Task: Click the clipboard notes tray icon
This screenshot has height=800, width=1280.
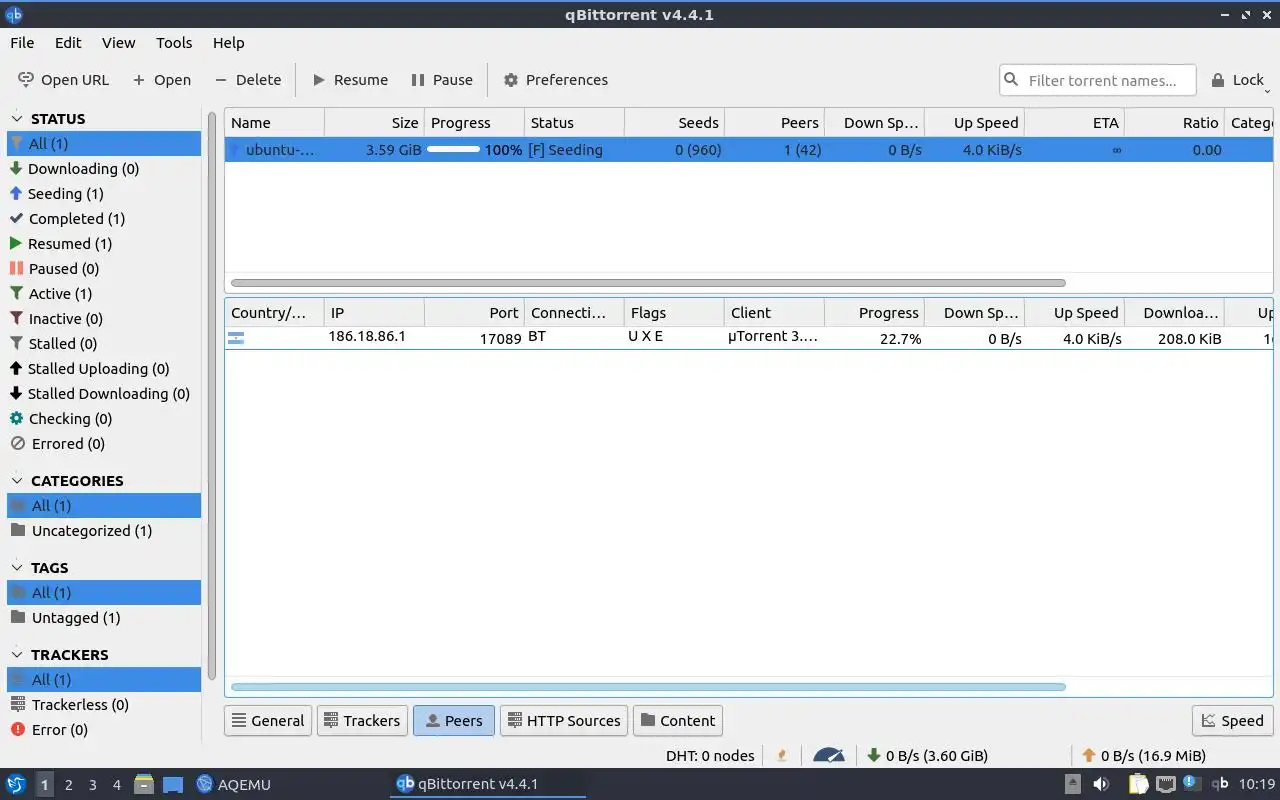Action: click(x=1139, y=784)
